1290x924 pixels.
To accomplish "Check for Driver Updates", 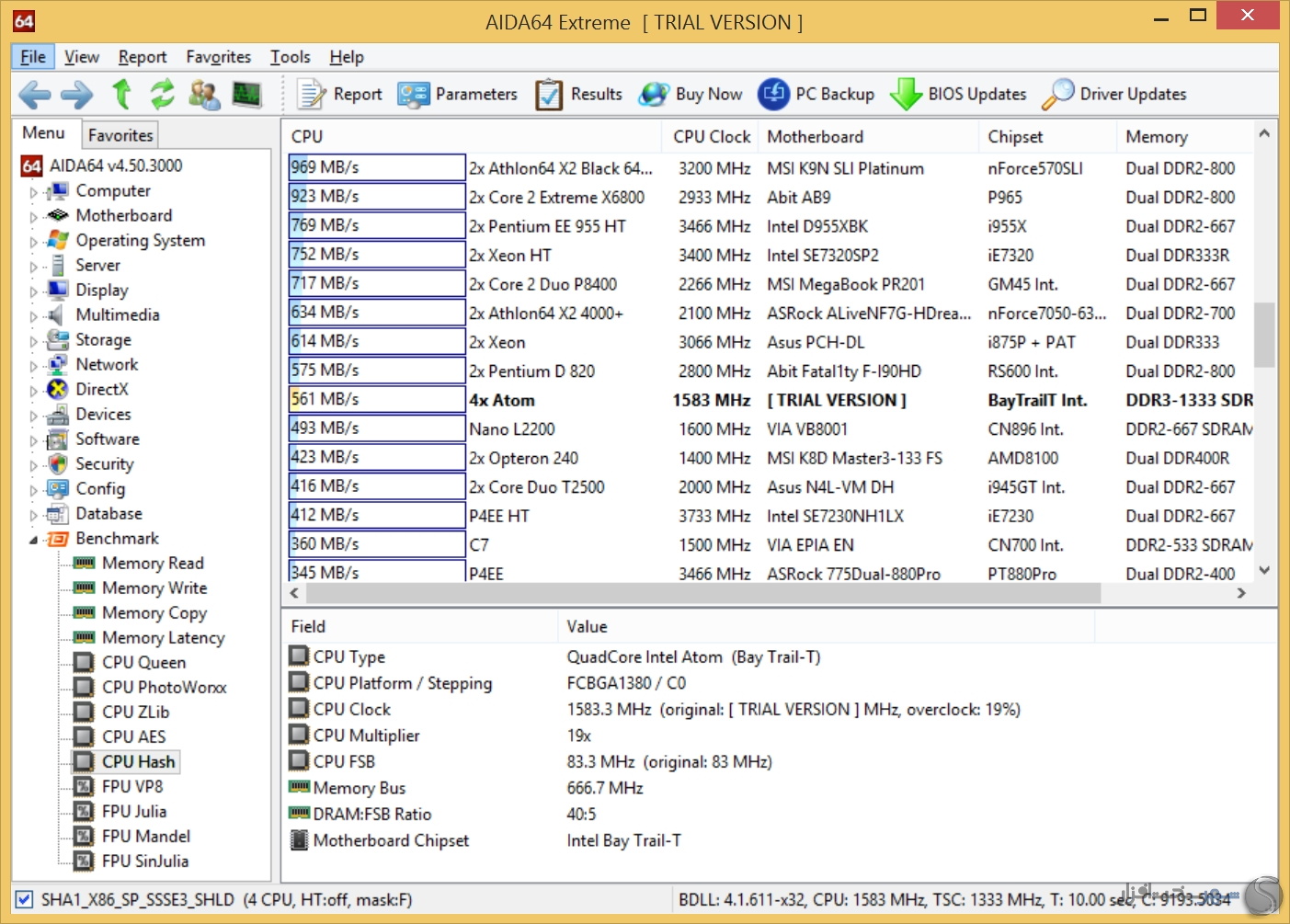I will pos(1114,94).
